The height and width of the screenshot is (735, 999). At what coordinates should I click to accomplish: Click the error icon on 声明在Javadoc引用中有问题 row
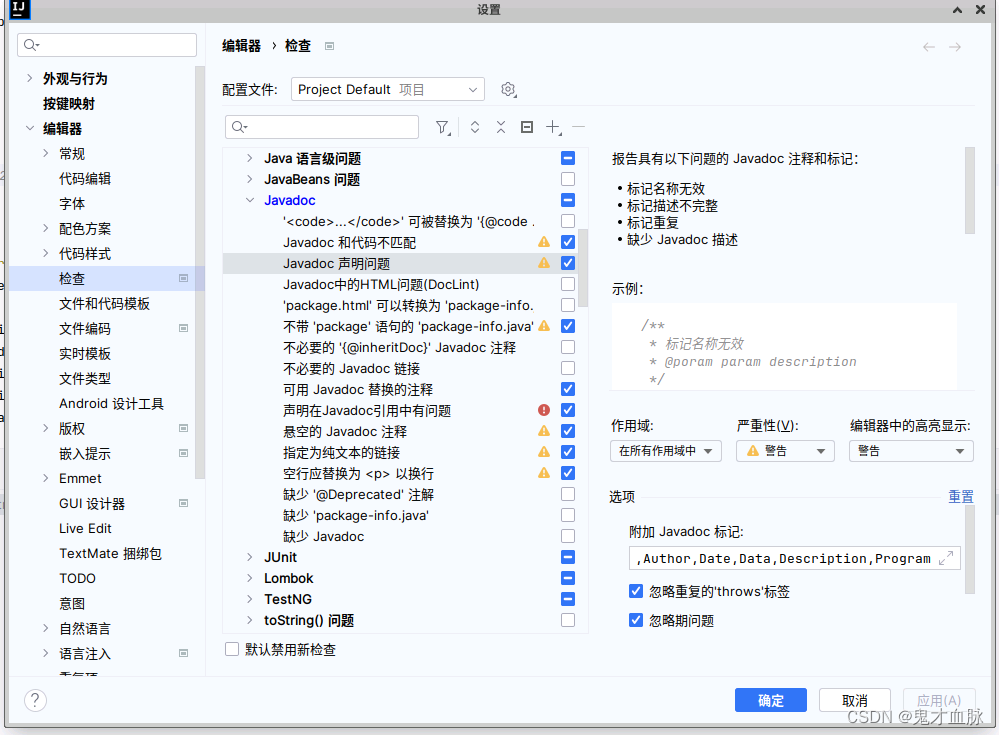point(543,410)
